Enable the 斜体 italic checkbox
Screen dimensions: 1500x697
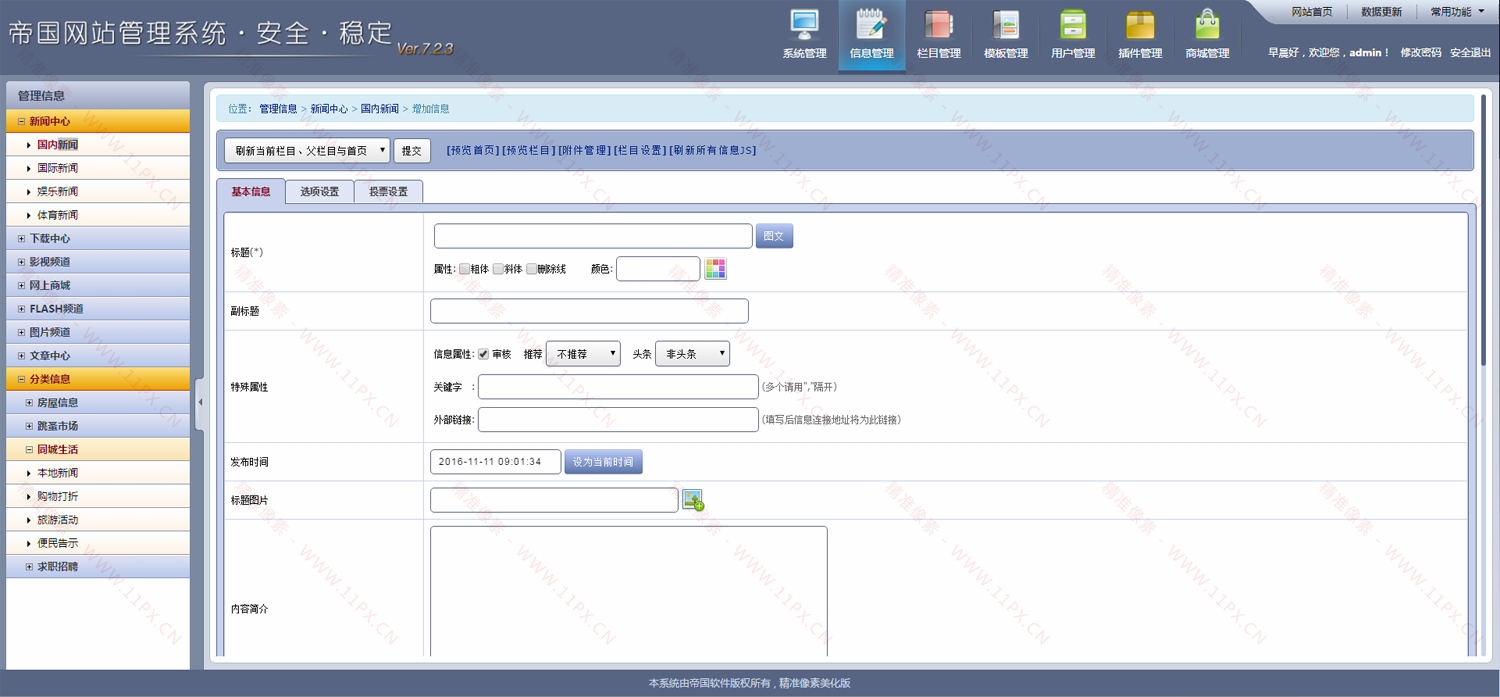[x=498, y=269]
